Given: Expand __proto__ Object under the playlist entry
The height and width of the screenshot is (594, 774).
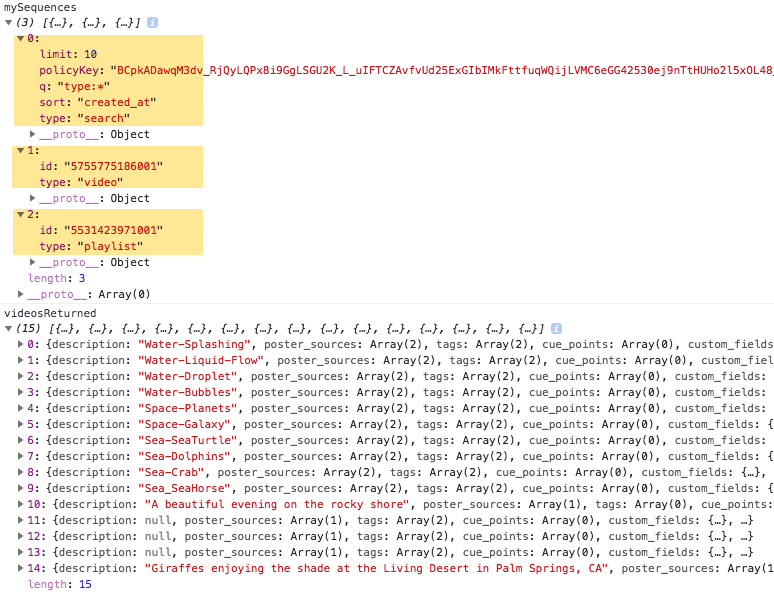Looking at the screenshot, I should point(33,262).
